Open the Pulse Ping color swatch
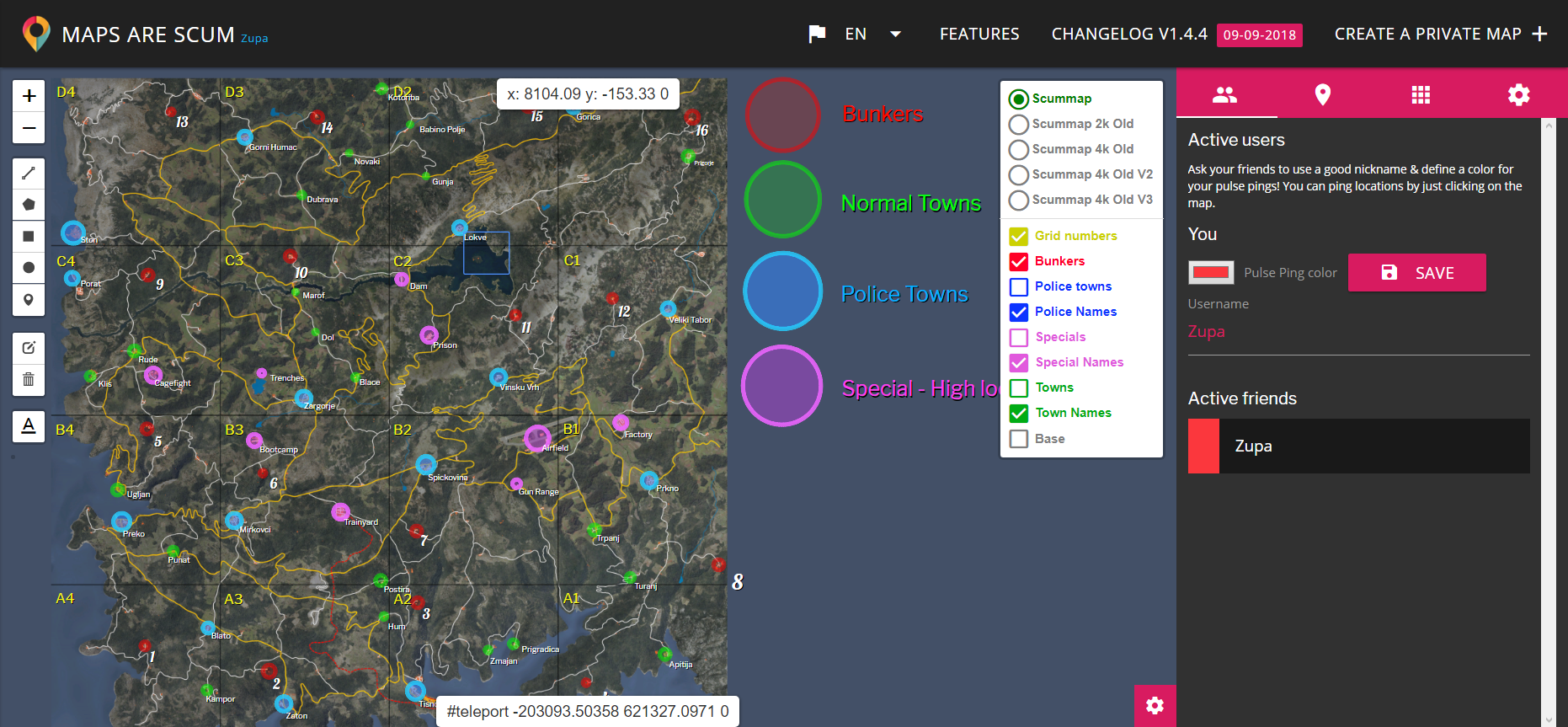1568x727 pixels. click(1211, 273)
